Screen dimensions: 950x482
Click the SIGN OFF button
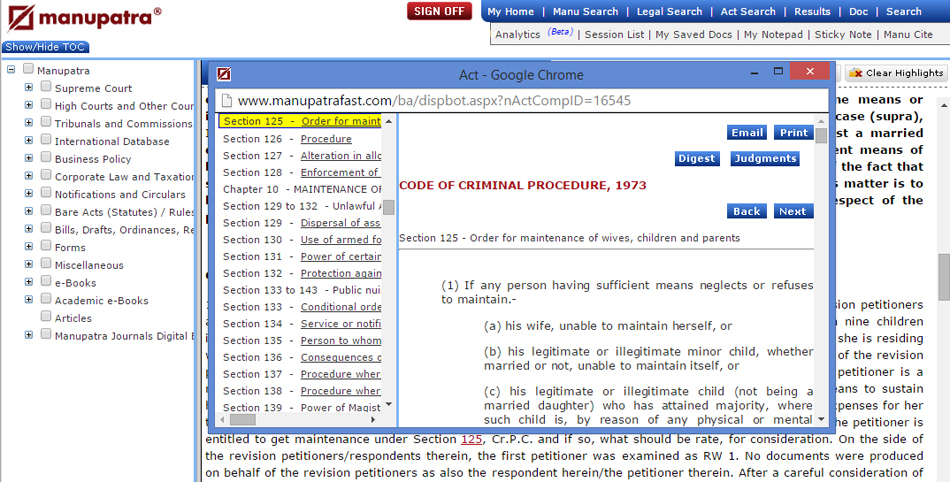tap(439, 11)
